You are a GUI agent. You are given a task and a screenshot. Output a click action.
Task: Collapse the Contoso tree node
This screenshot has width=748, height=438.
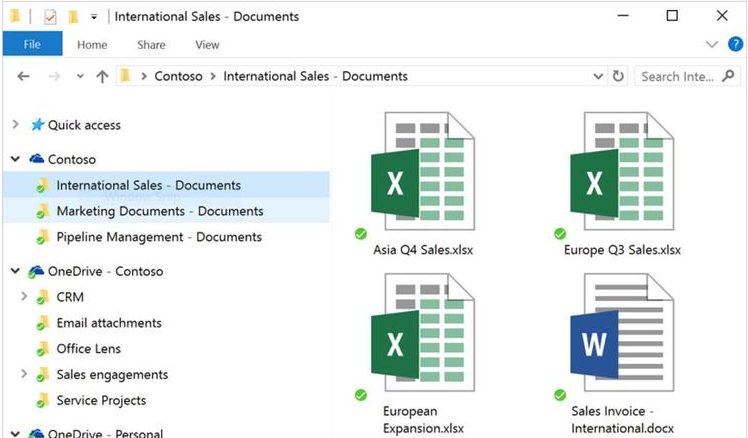pyautogui.click(x=15, y=159)
